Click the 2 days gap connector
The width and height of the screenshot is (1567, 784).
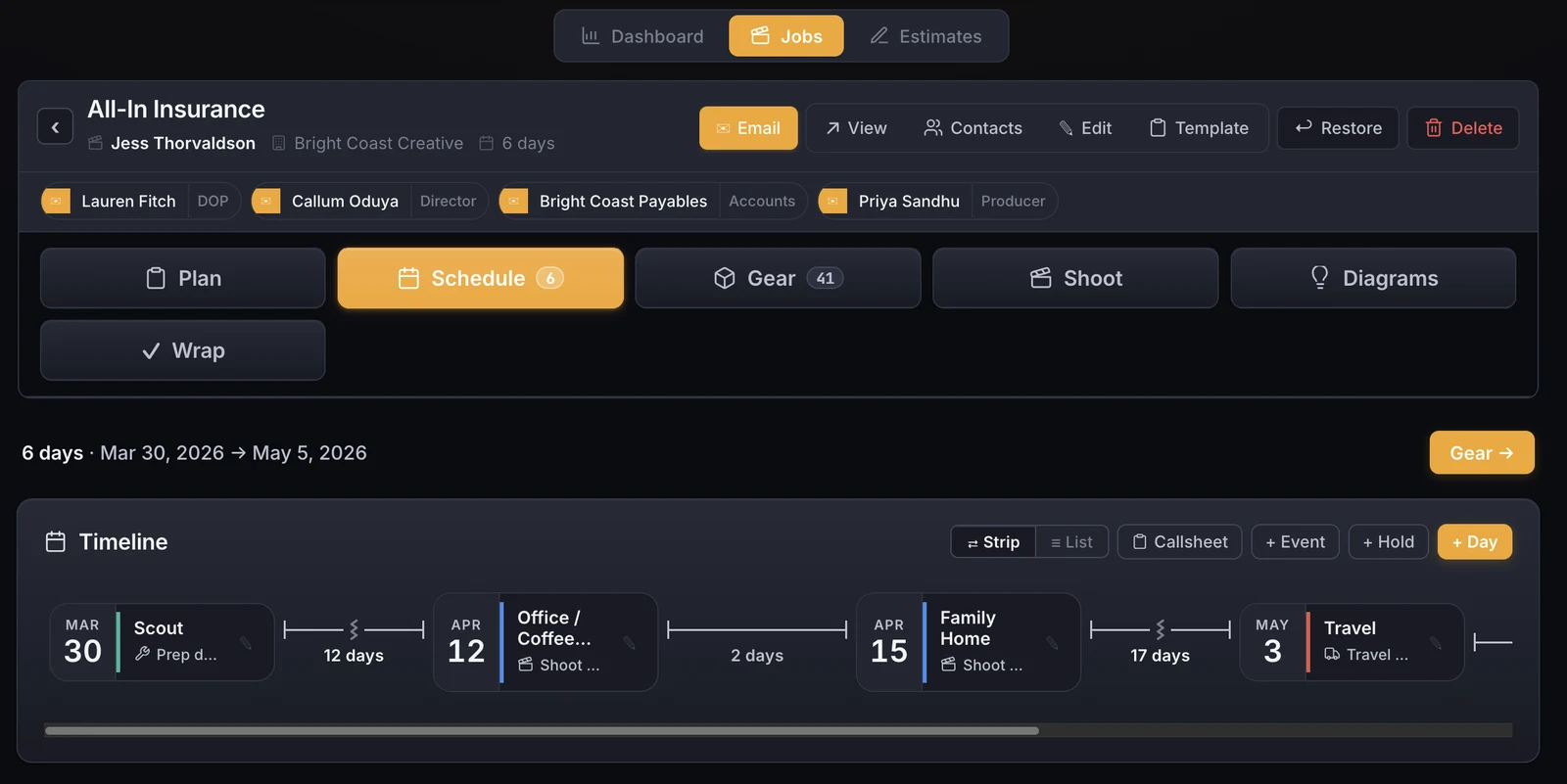pyautogui.click(x=757, y=629)
